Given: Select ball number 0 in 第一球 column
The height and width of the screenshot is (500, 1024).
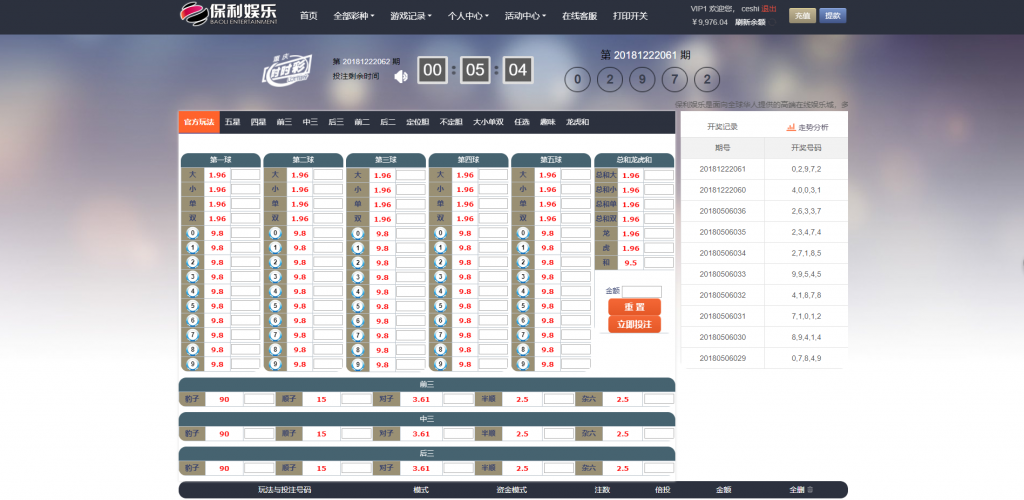Looking at the screenshot, I should (191, 233).
